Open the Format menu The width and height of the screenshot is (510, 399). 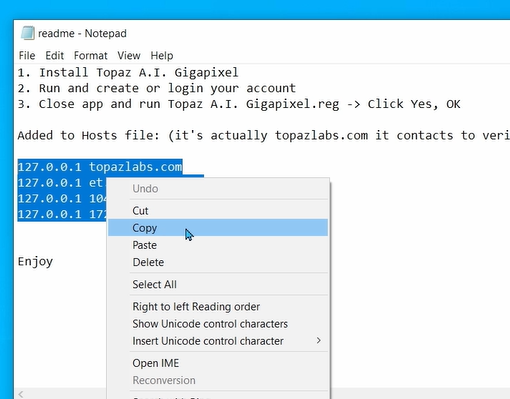click(x=90, y=55)
